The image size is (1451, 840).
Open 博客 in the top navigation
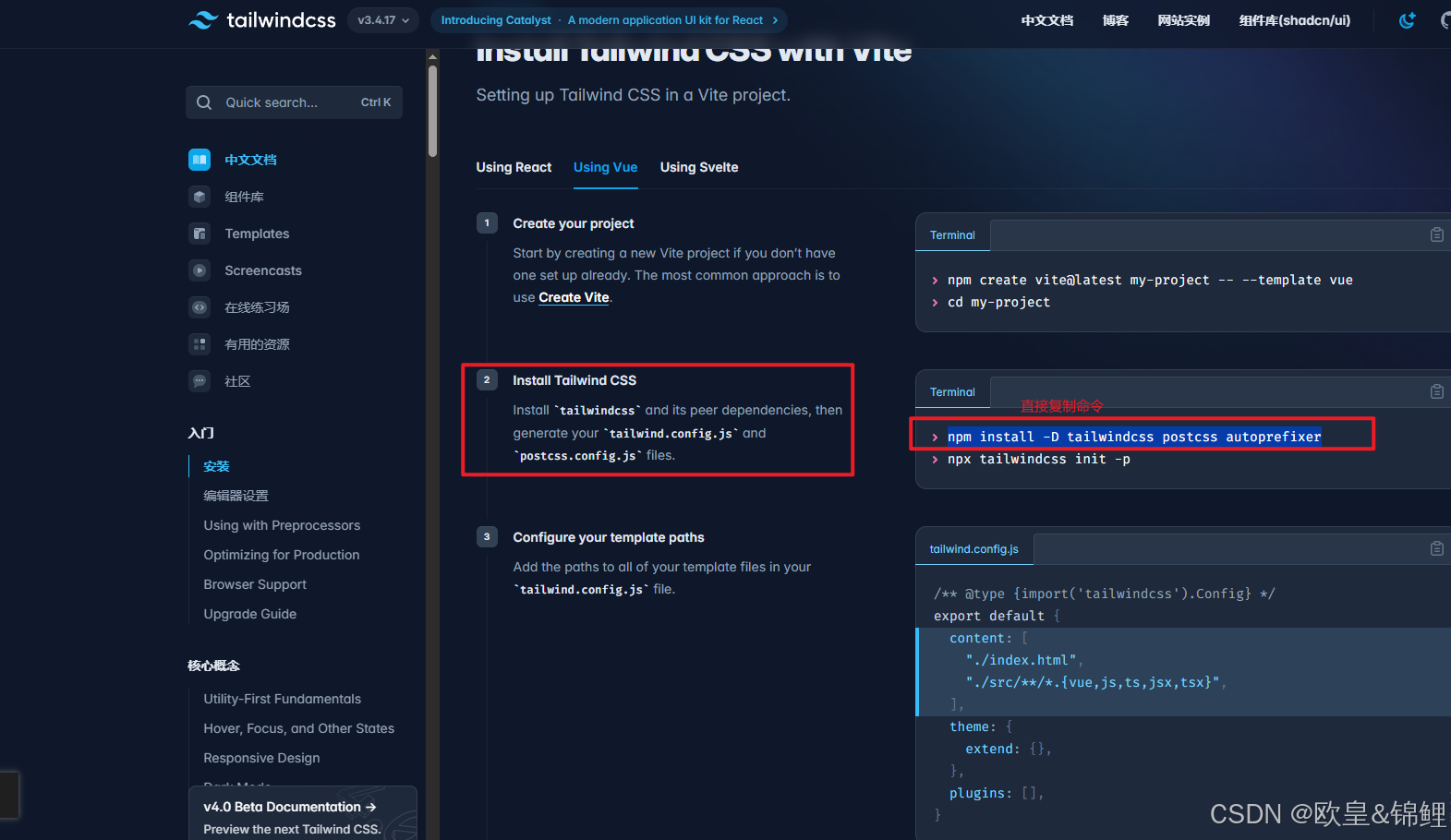(x=1115, y=20)
